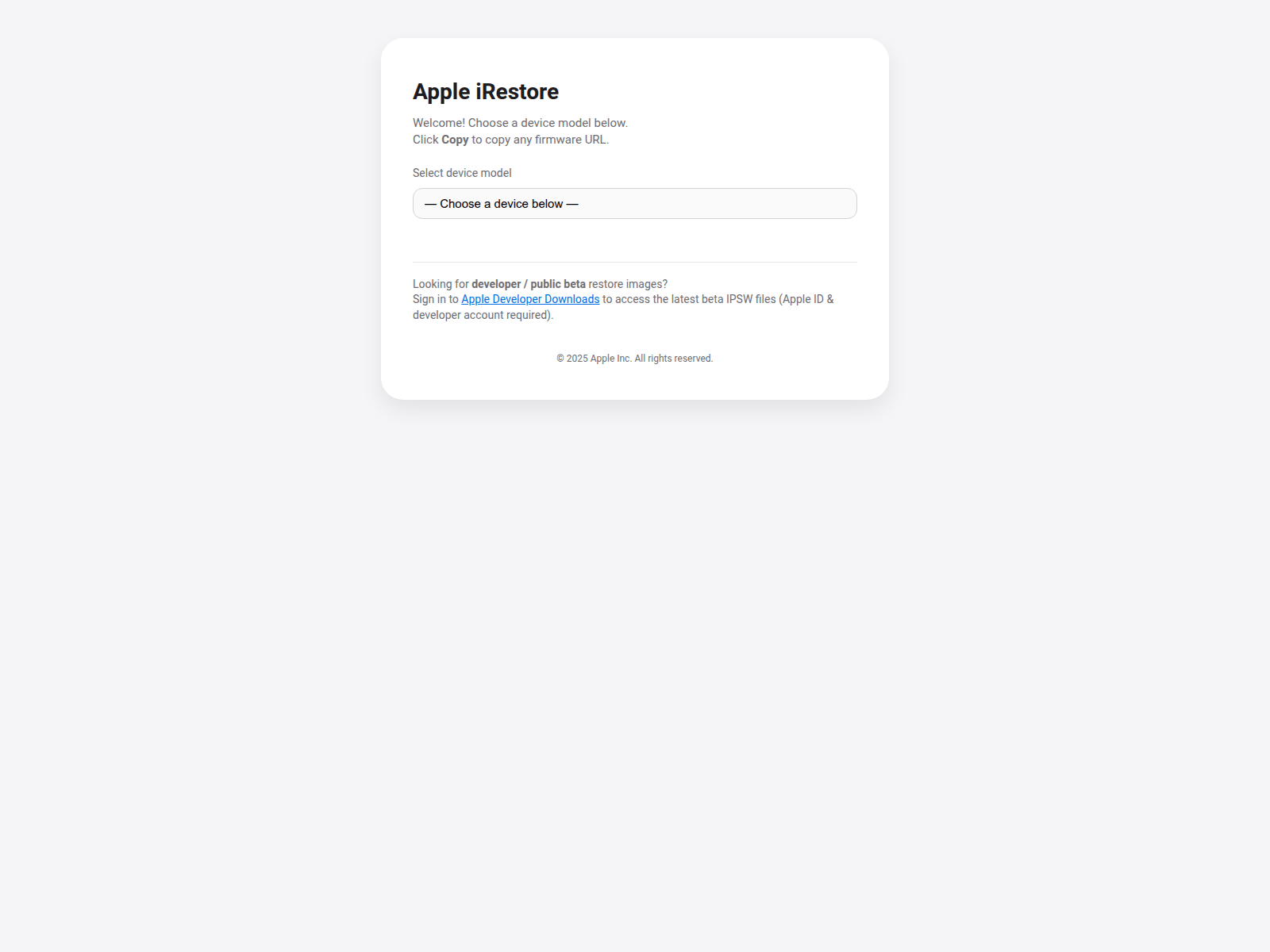Click the restore images question text
This screenshot has width=1270, height=952.
[x=627, y=283]
